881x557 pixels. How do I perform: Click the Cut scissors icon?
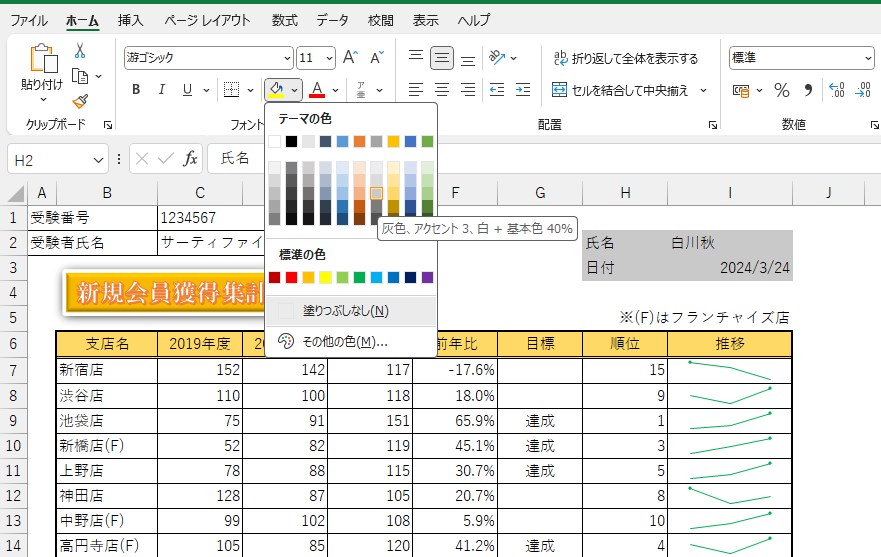coord(80,50)
